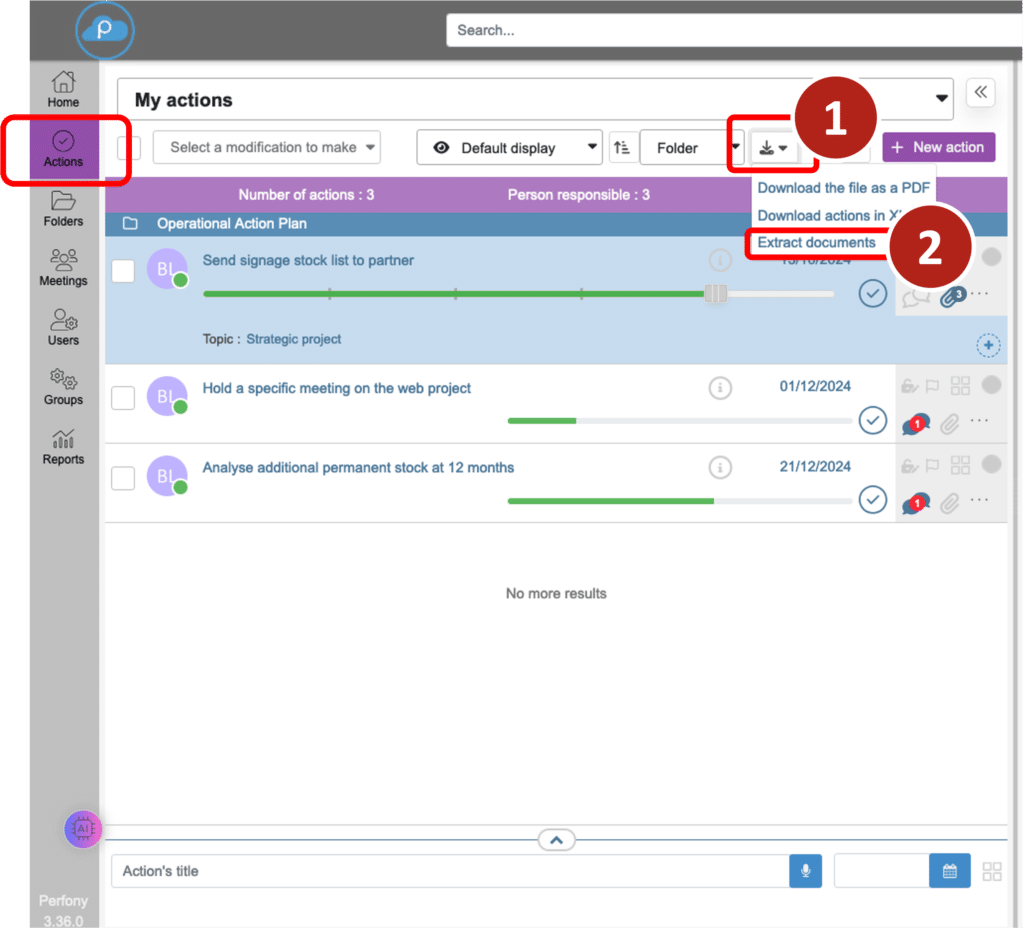Open the Home section in sidebar
The width and height of the screenshot is (1024, 928).
click(63, 89)
